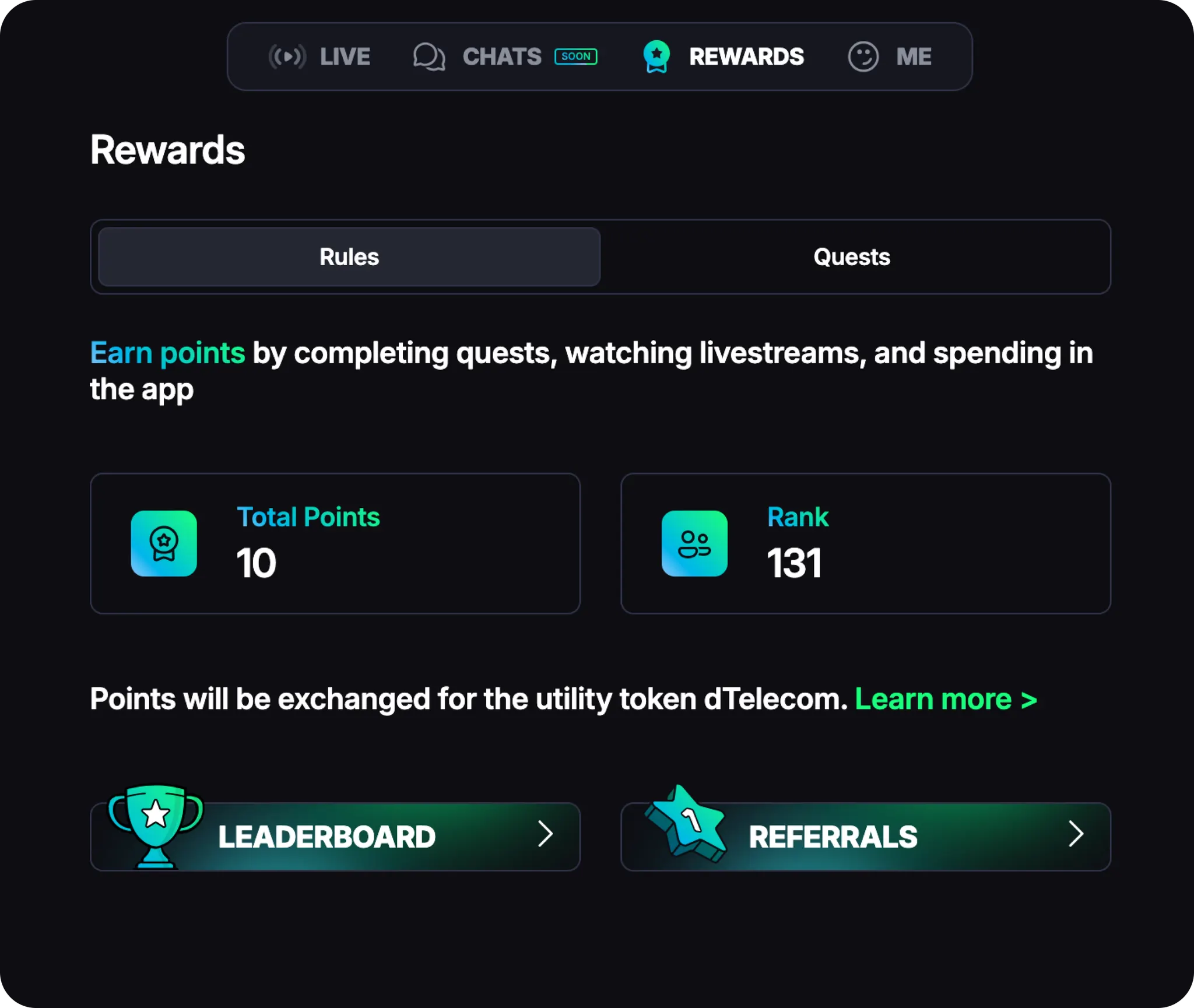
Task: Open the CHATS navigation item
Action: click(x=502, y=57)
